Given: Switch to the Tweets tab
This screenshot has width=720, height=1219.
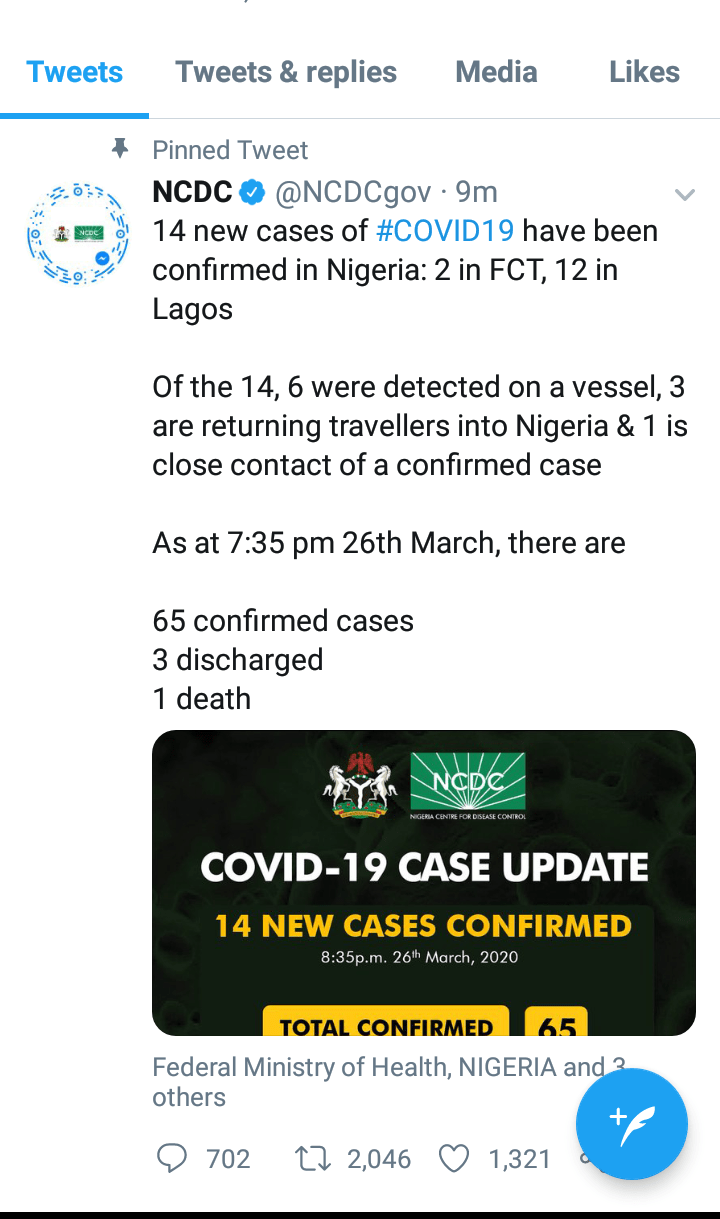Looking at the screenshot, I should [74, 72].
